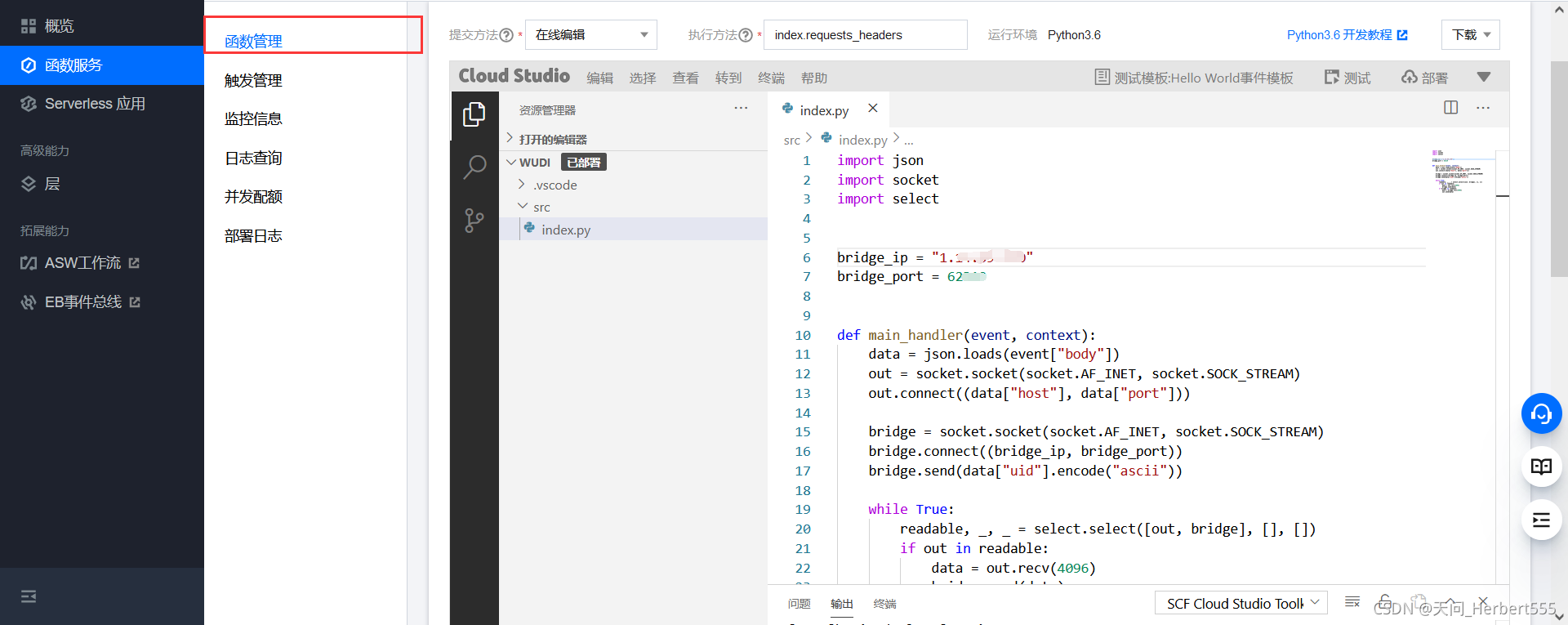Open the floating list menu button
Screen dimensions: 1568x625
click(1541, 520)
